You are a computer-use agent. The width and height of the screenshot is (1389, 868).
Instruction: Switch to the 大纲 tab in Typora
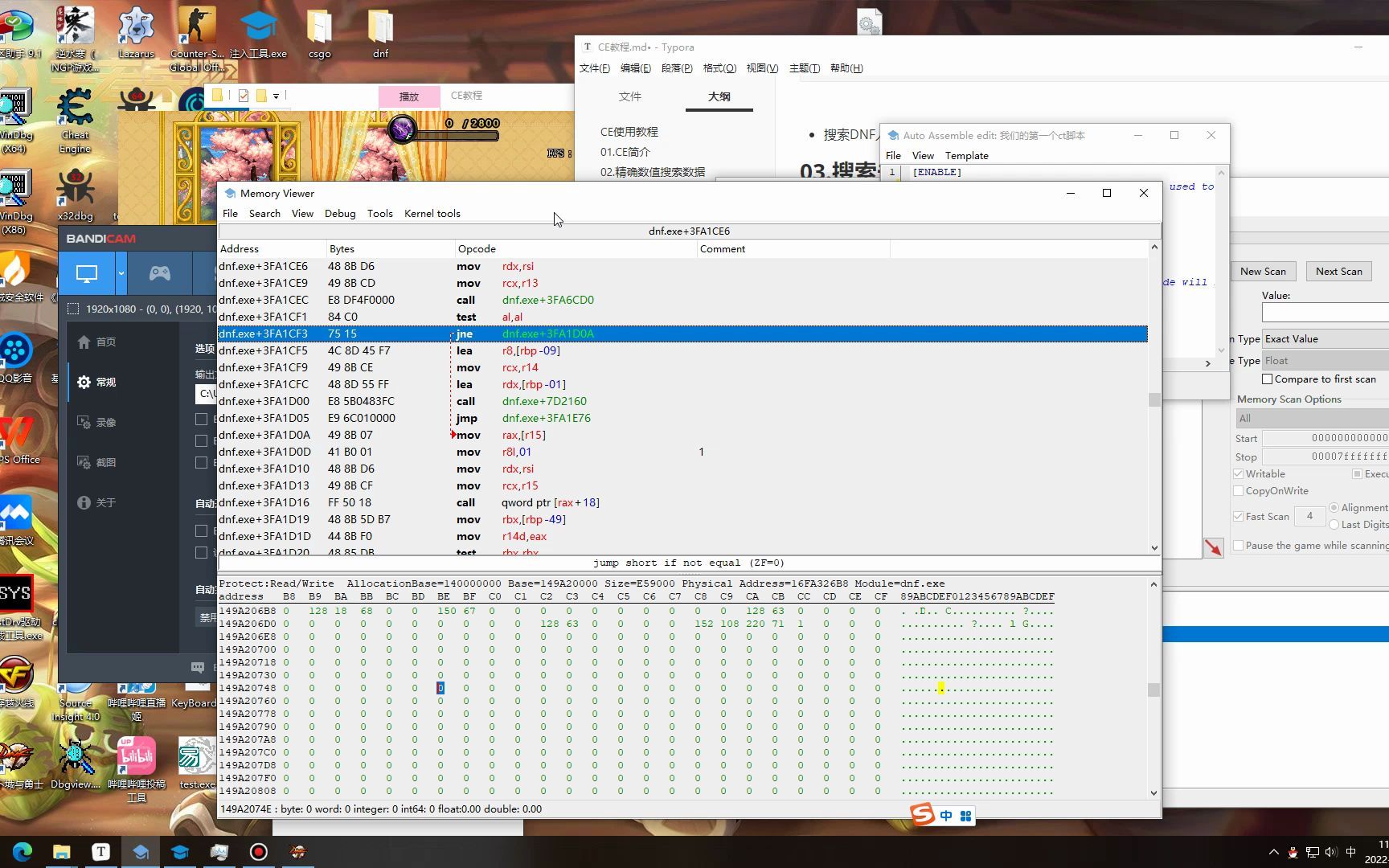point(718,96)
